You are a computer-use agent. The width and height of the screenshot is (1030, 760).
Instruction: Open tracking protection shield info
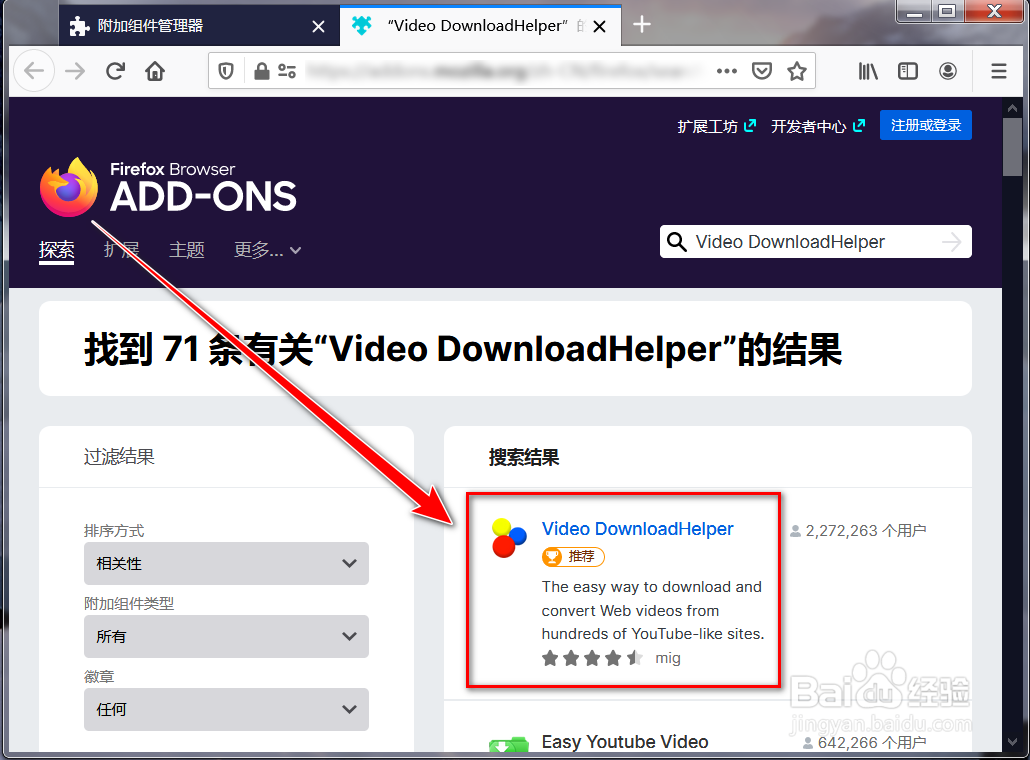tap(226, 70)
